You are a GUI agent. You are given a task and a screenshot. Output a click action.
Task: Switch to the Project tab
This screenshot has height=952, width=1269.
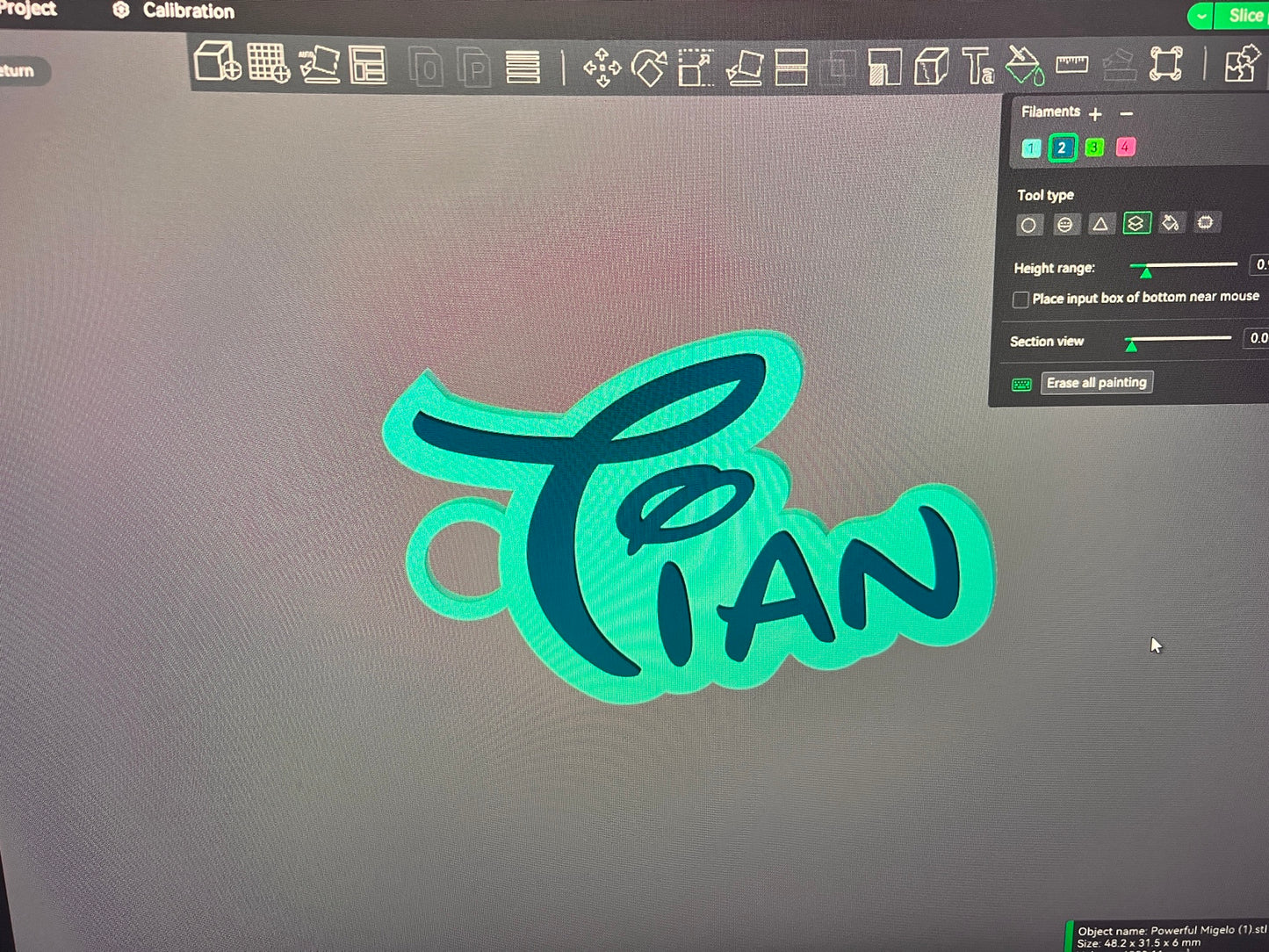(x=26, y=9)
